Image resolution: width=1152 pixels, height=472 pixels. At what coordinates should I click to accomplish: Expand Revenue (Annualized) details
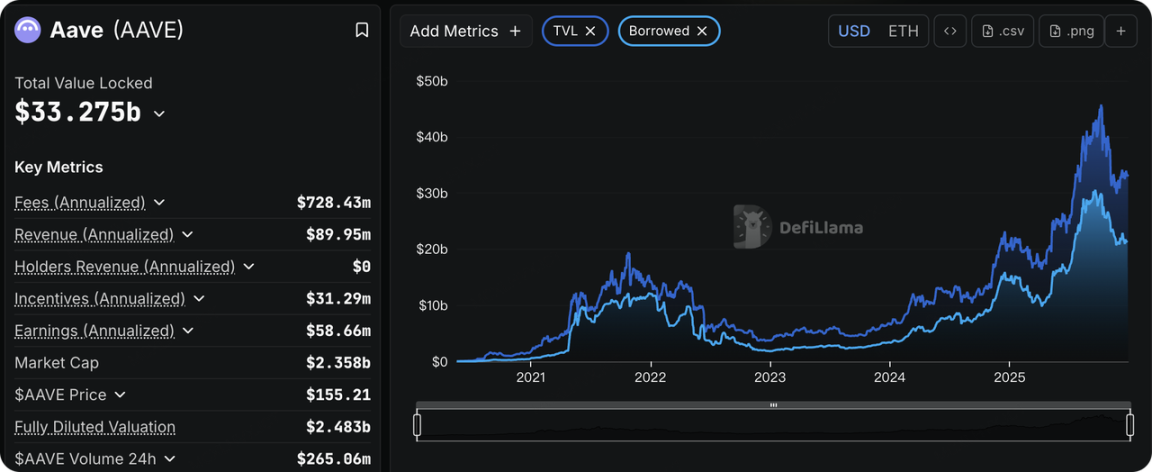click(187, 235)
